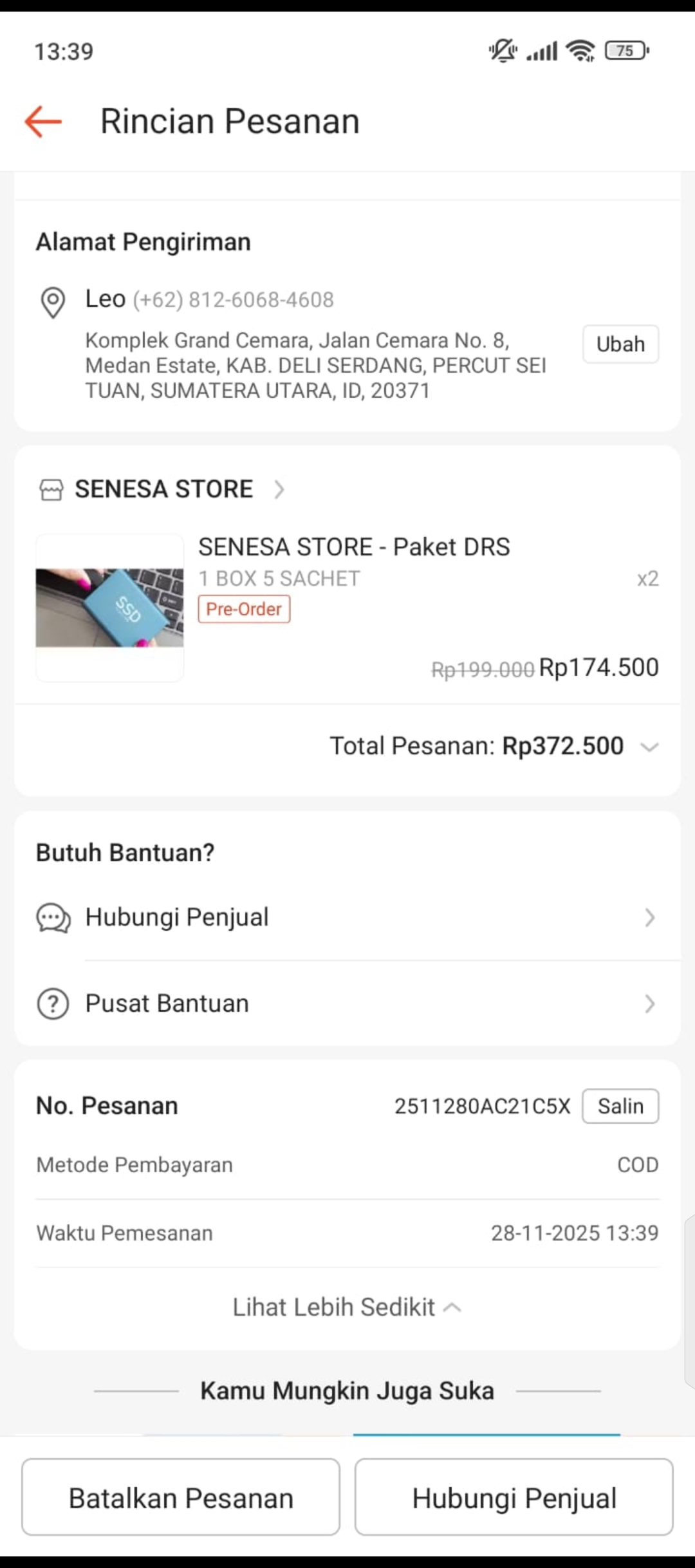
Task: Tap the back arrow icon
Action: (x=43, y=122)
